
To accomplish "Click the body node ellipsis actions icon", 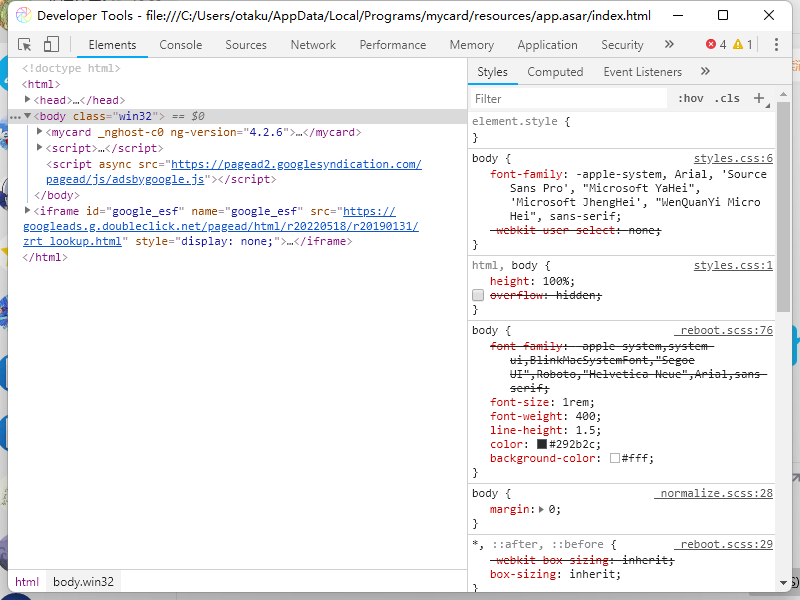I will pyautogui.click(x=15, y=117).
